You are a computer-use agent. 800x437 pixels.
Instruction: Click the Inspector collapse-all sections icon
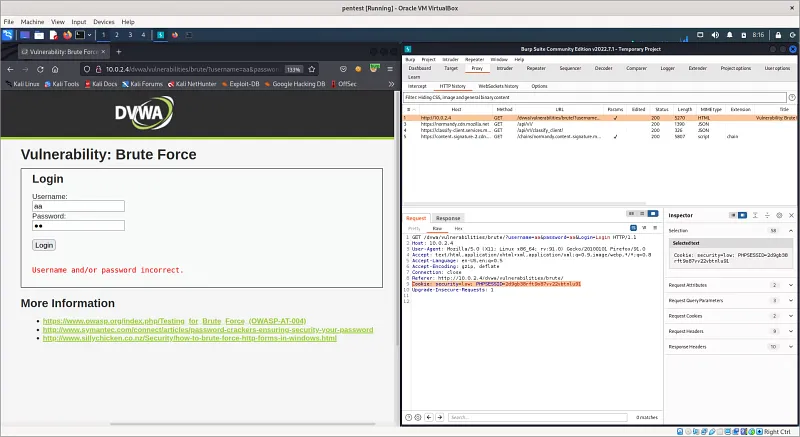(767, 215)
